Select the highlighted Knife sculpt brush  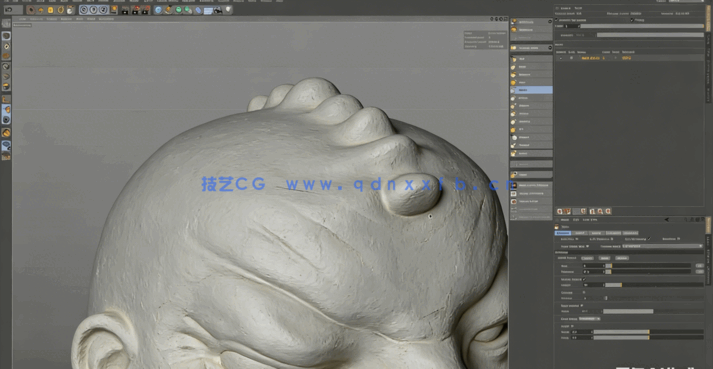click(531, 90)
